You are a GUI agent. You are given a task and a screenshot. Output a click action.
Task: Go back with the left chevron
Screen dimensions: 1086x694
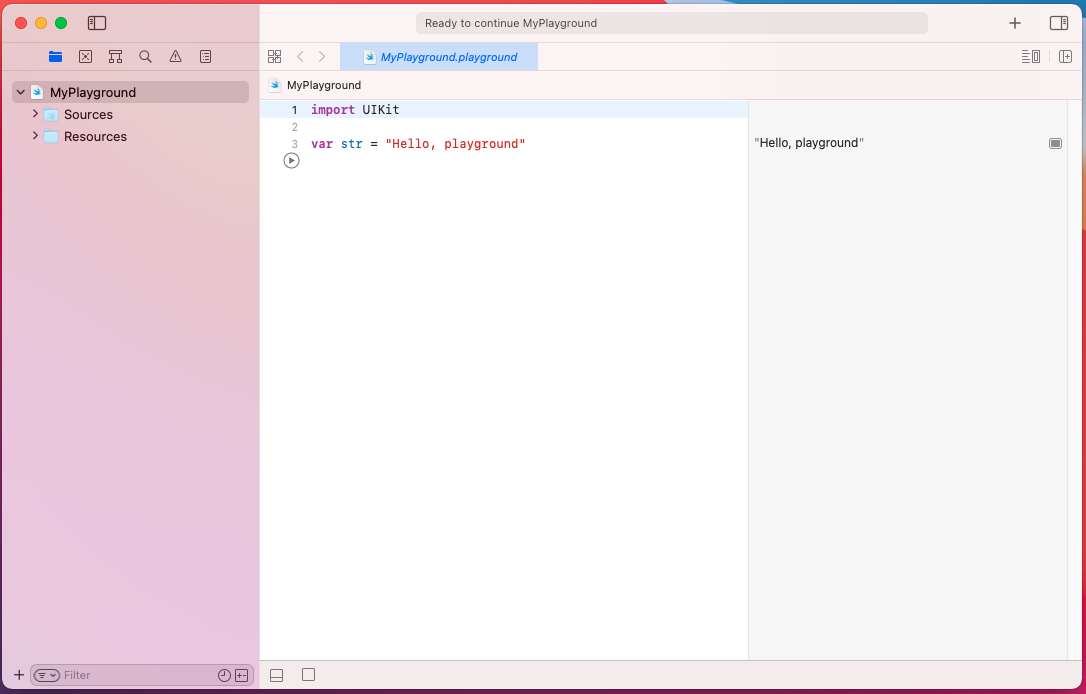click(300, 57)
